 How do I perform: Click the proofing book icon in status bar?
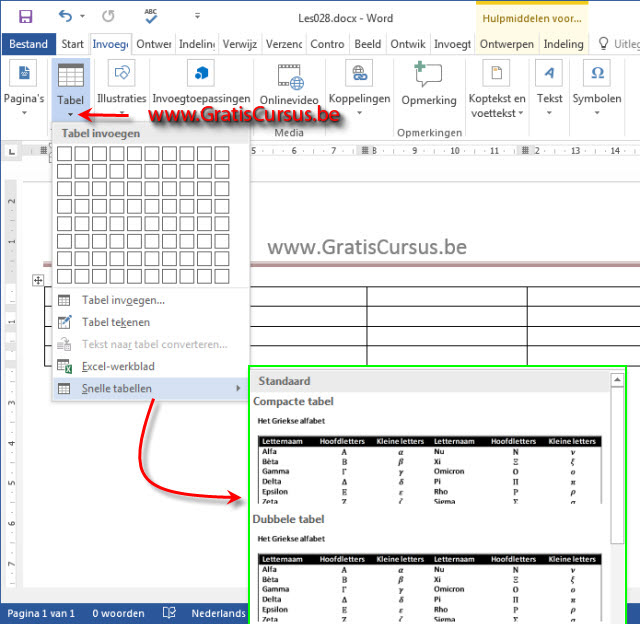point(169,613)
